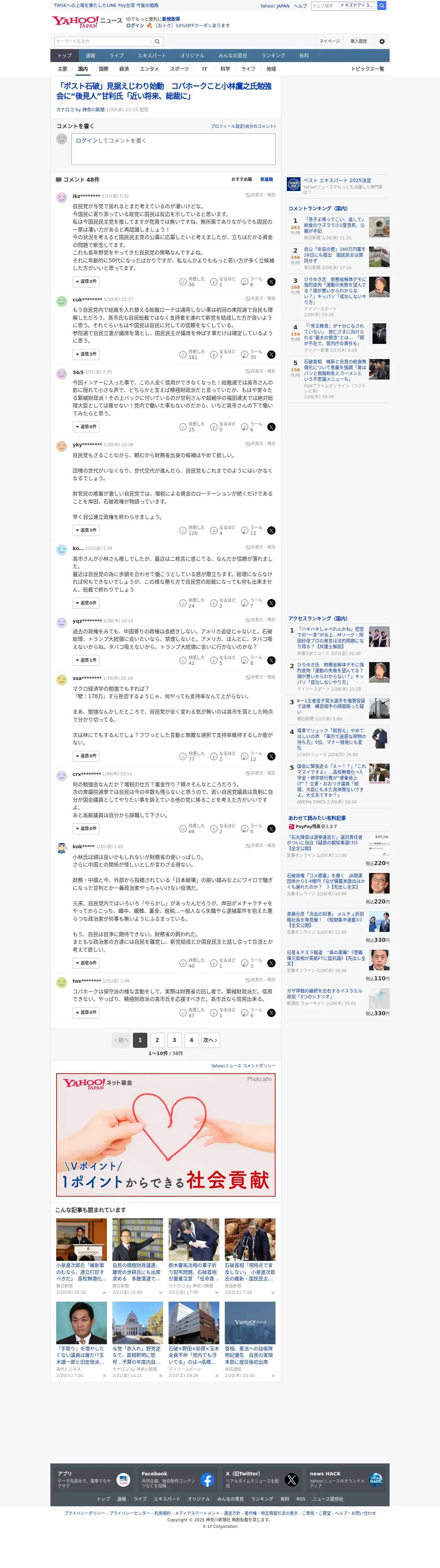Share ikz's comment via X icon
This screenshot has width=440, height=1568.
coord(271,282)
